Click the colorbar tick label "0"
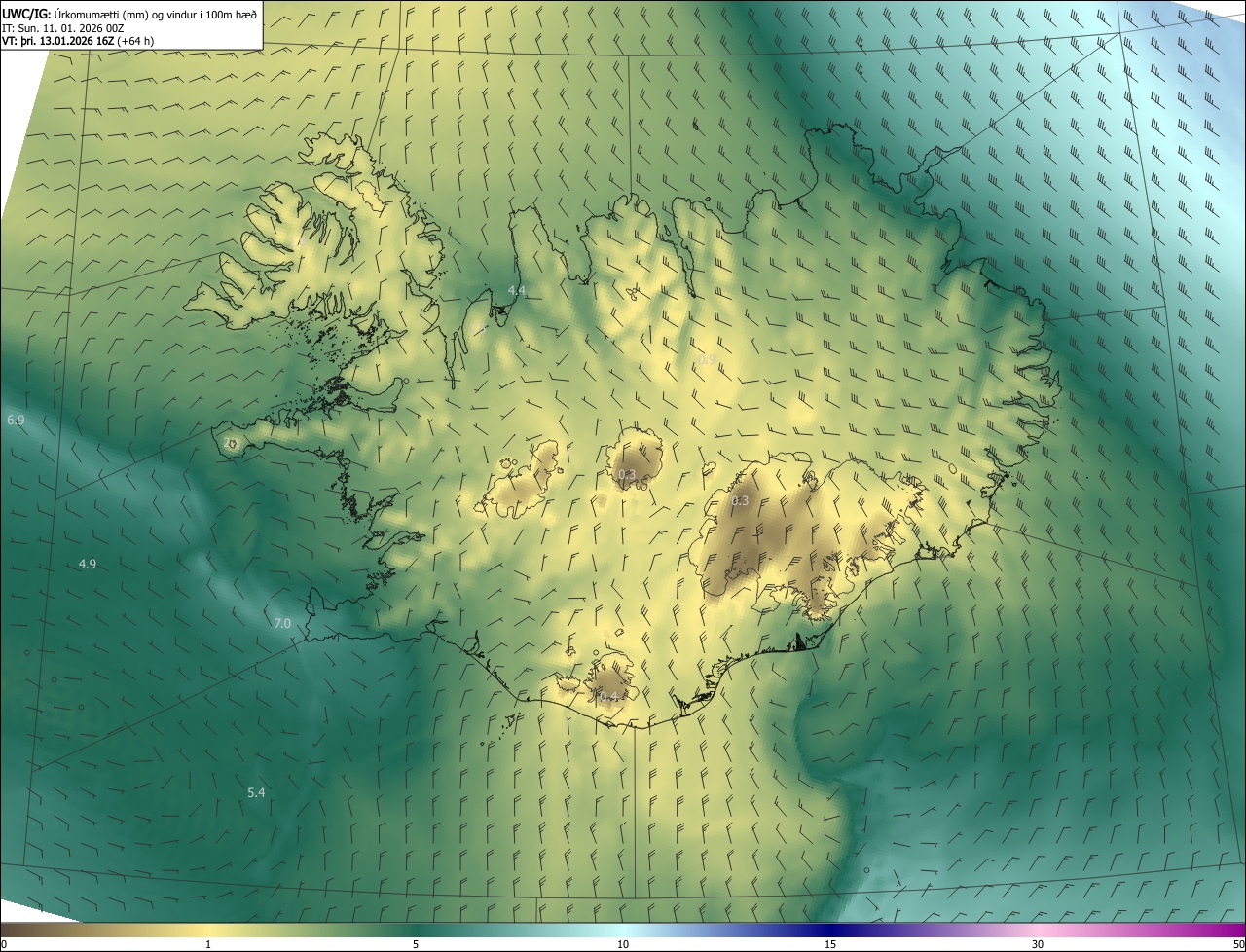 coord(4,945)
